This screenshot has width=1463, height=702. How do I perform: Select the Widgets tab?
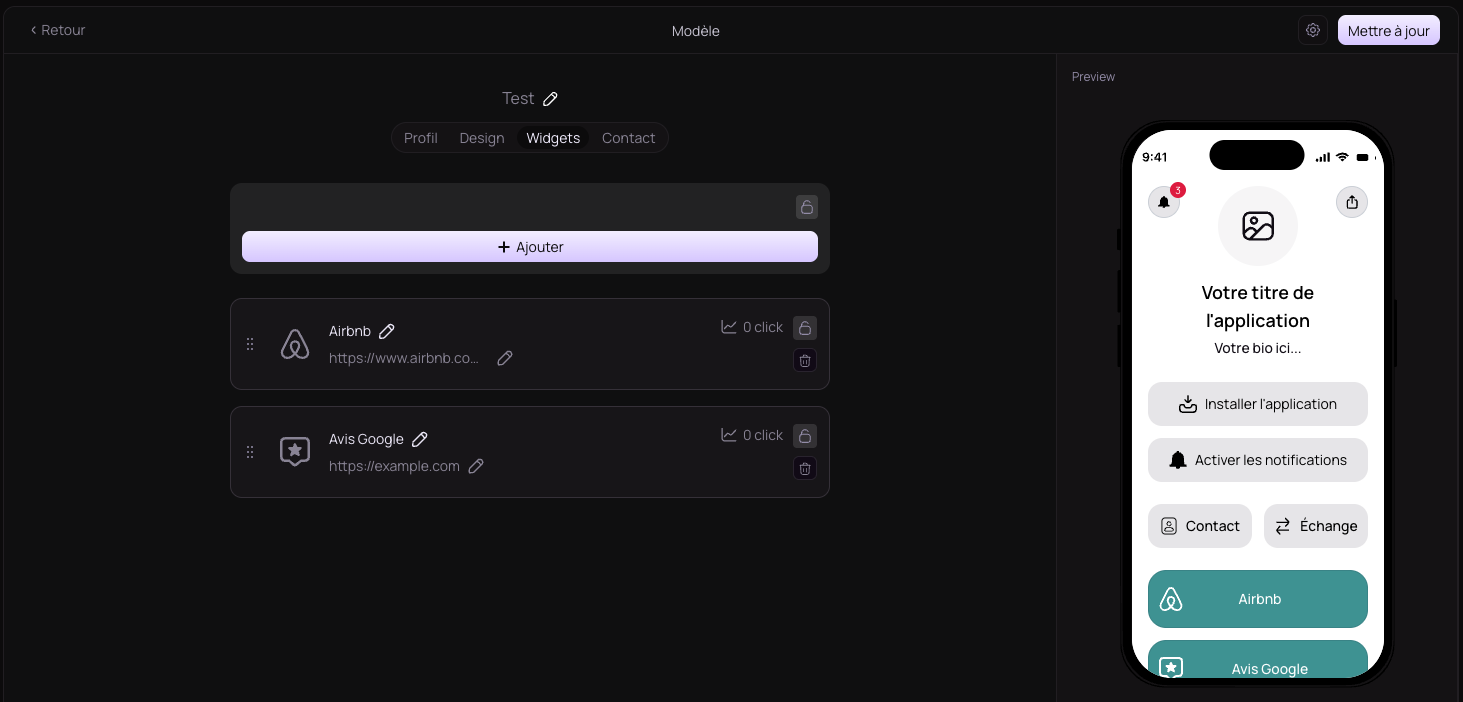click(x=553, y=138)
